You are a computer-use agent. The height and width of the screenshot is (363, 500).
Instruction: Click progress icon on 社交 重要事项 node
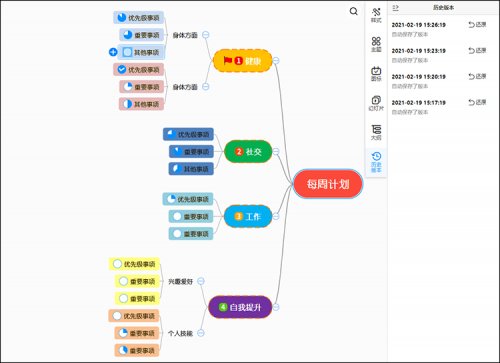coord(177,152)
